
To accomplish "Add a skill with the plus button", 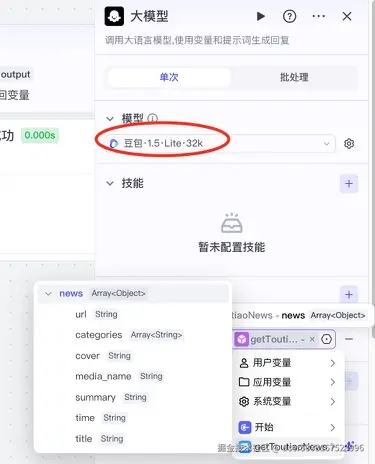I will coord(349,184).
